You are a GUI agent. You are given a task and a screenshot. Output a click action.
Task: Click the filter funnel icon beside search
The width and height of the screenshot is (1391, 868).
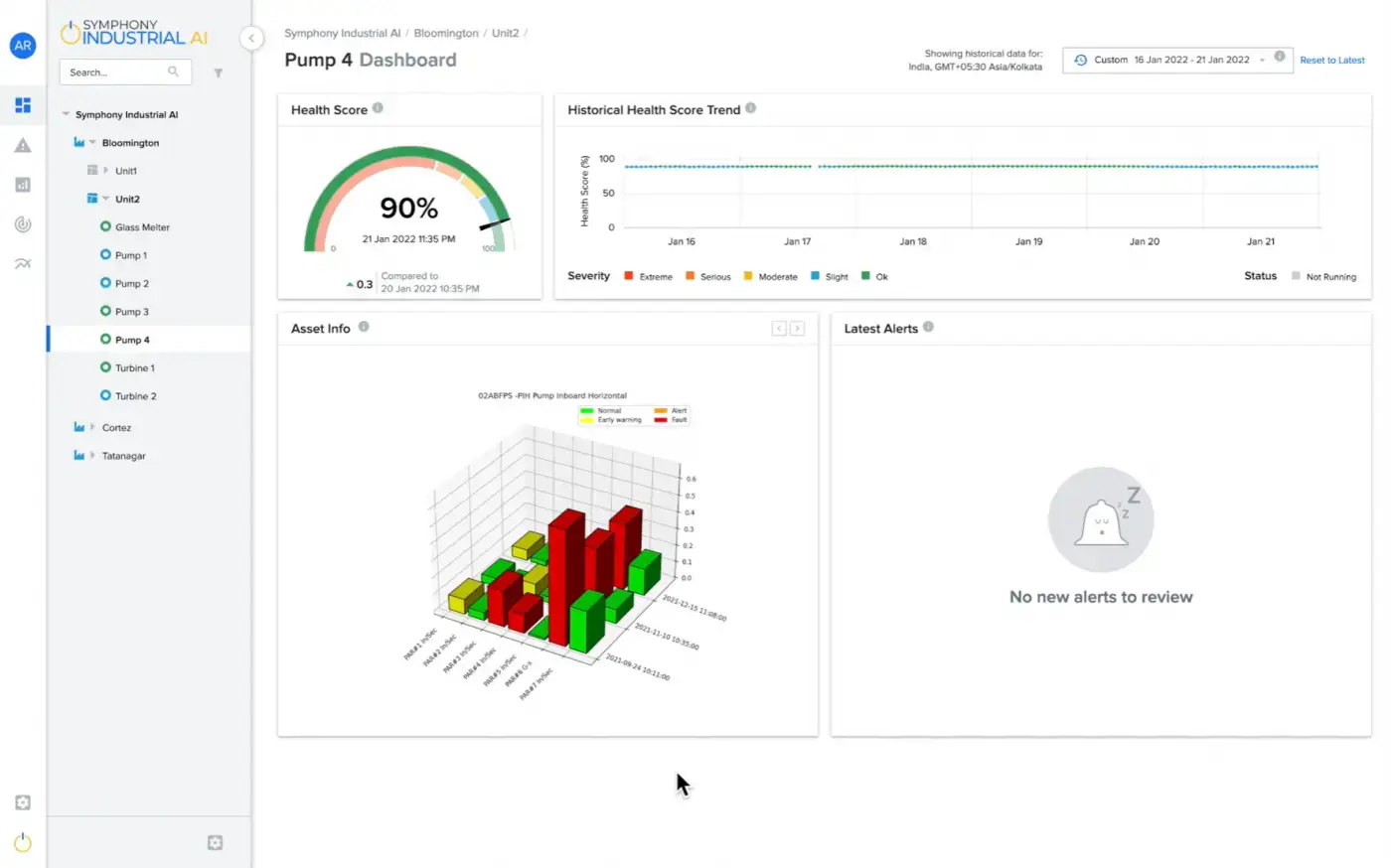(x=219, y=72)
